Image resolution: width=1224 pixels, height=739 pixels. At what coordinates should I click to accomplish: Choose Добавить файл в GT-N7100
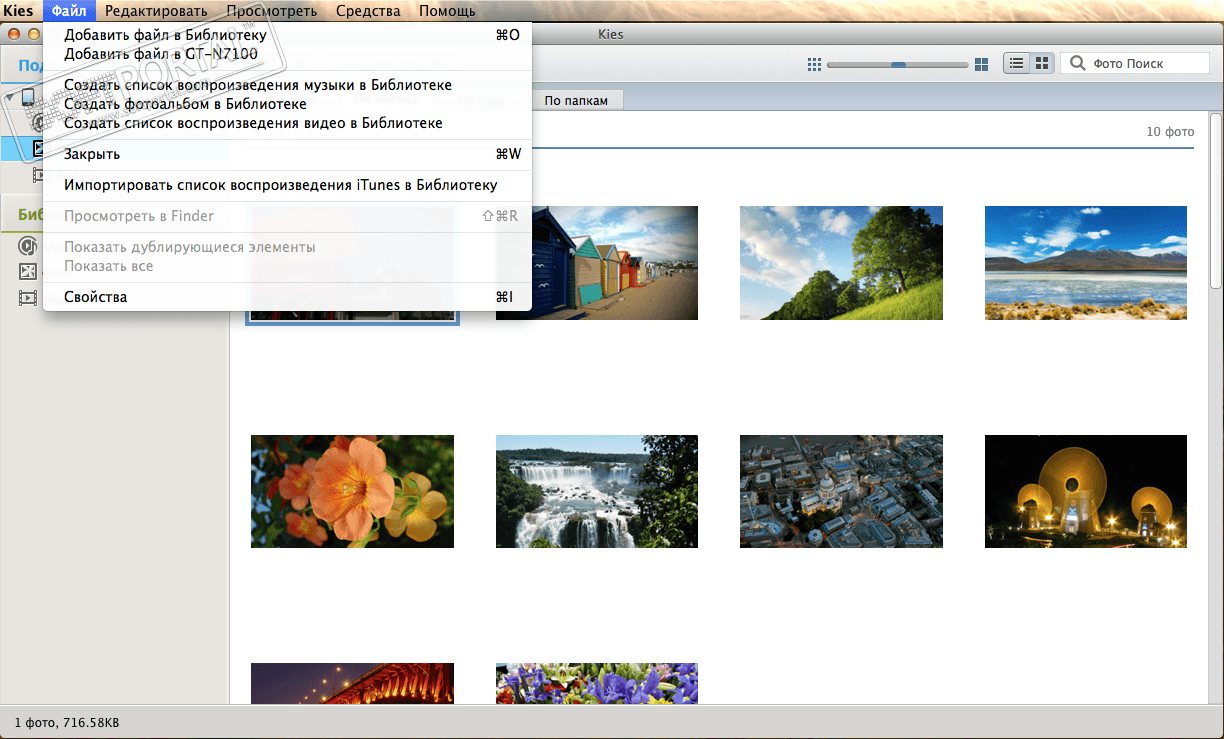tap(288, 53)
